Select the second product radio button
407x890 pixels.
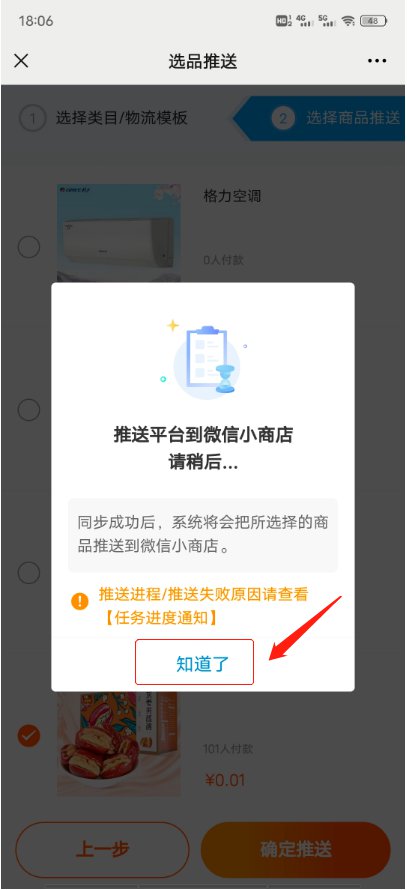click(x=29, y=409)
